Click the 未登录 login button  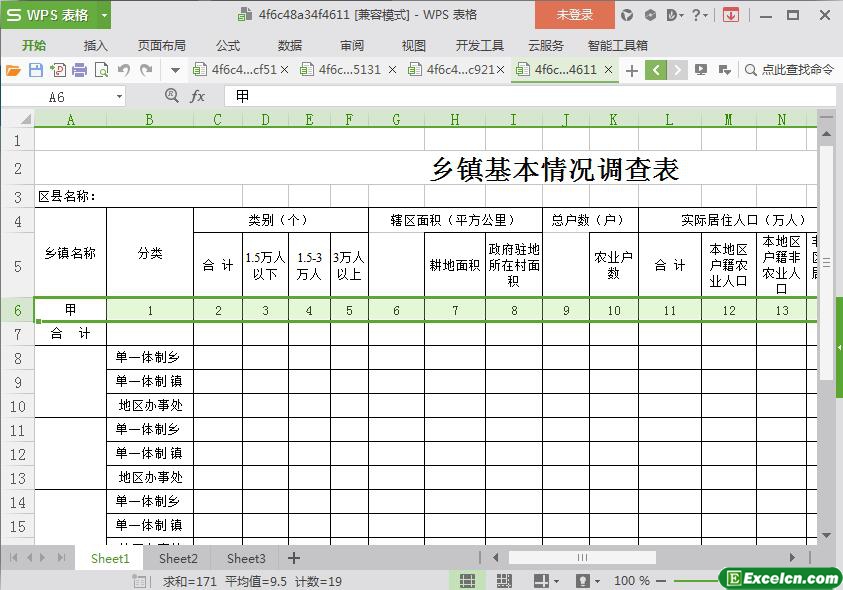pyautogui.click(x=575, y=15)
